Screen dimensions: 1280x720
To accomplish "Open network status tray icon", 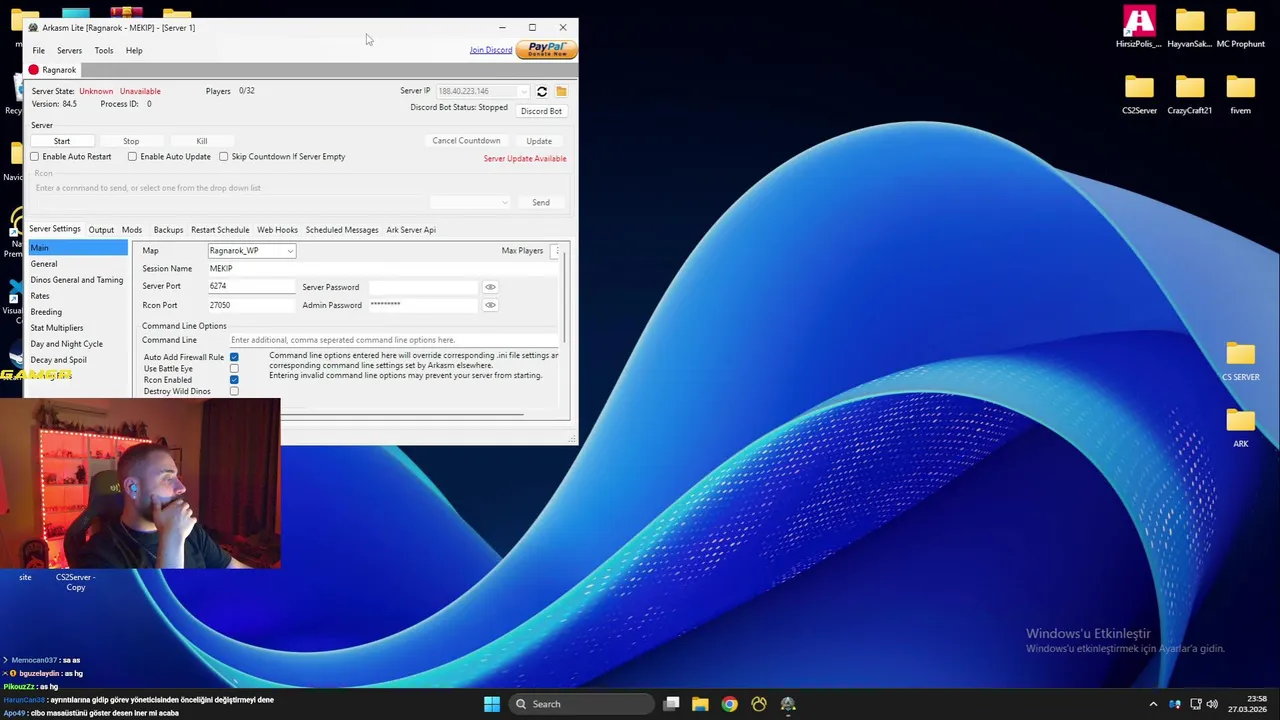I will point(1196,704).
